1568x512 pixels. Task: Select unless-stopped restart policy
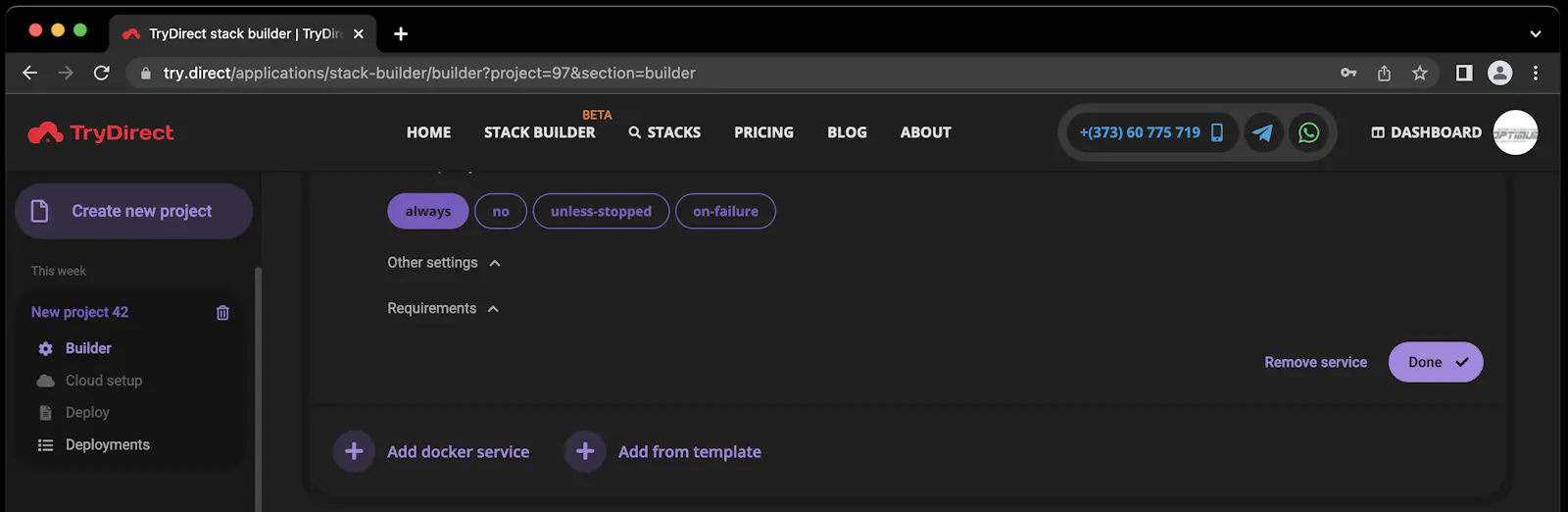[x=601, y=211]
